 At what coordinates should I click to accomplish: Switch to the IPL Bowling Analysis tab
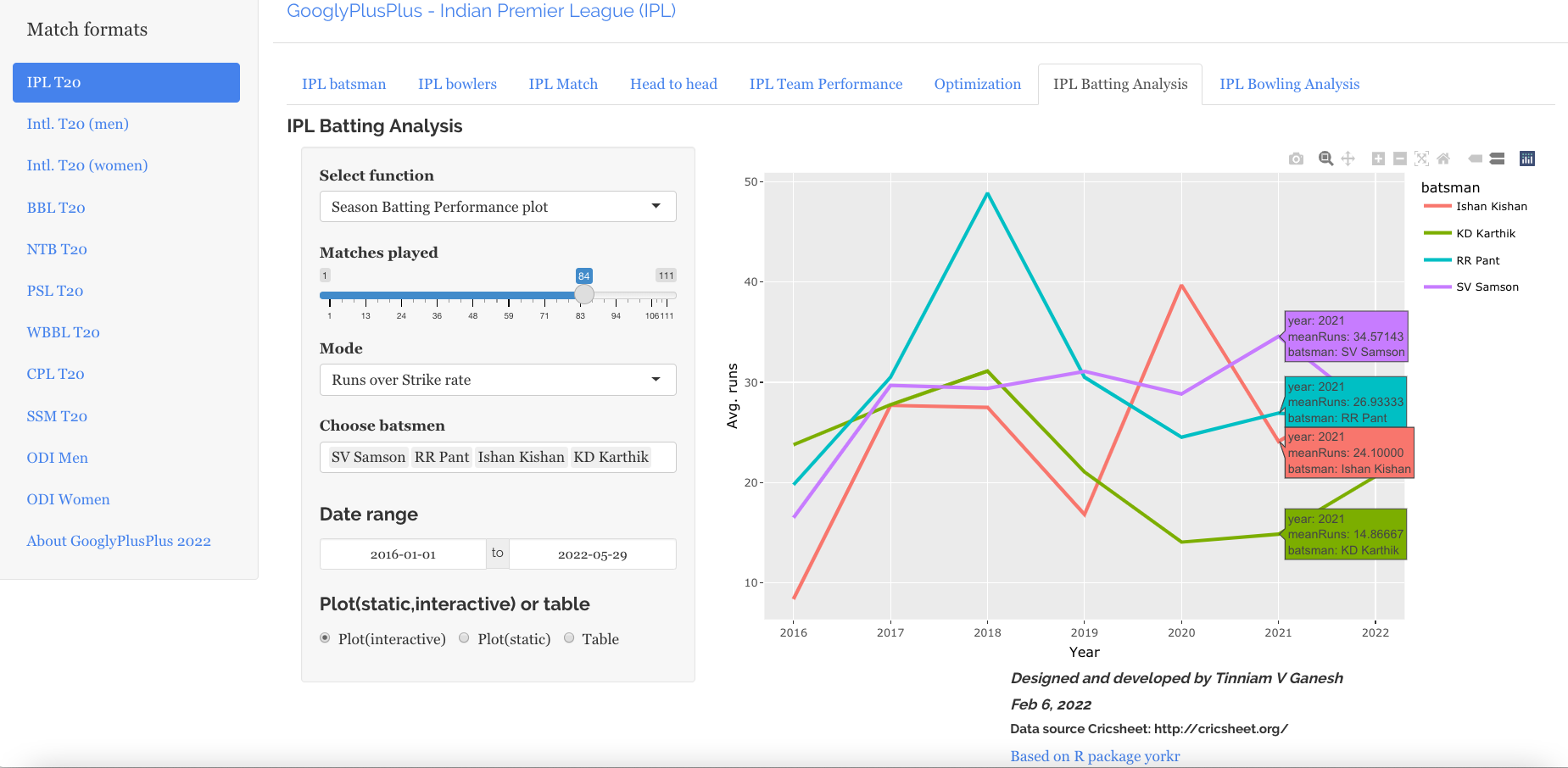pyautogui.click(x=1289, y=84)
